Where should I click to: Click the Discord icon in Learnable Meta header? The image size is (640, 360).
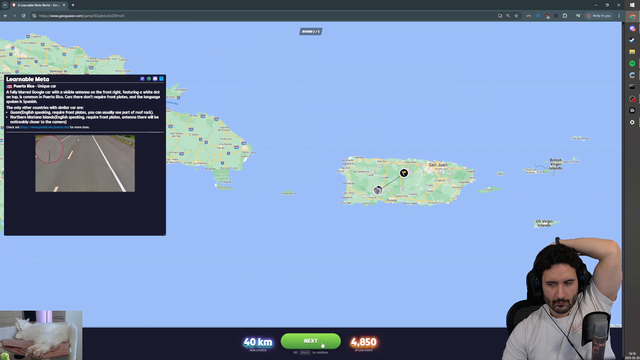click(155, 79)
